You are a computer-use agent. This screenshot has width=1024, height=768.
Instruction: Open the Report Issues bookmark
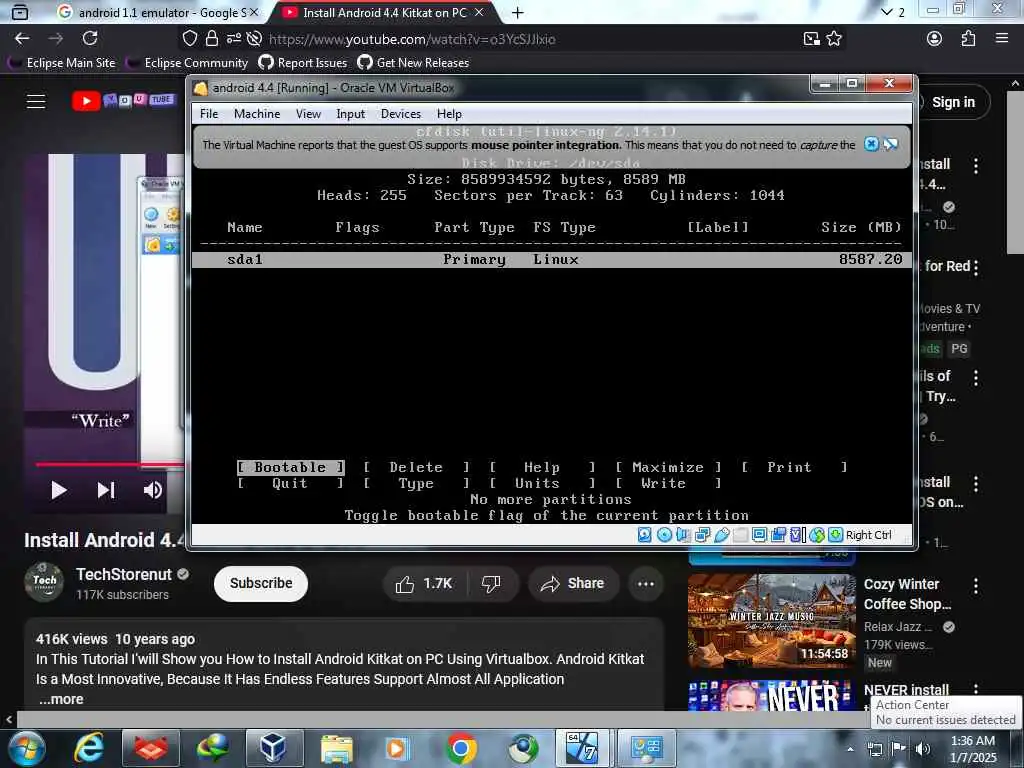coord(303,63)
